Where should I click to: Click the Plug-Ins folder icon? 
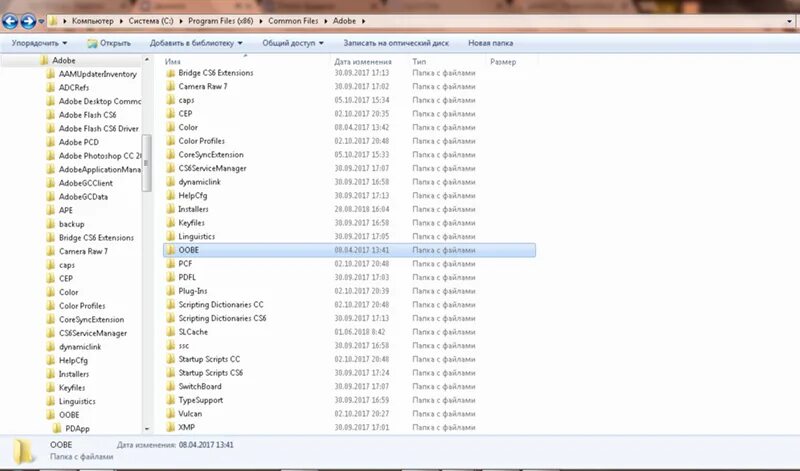pyautogui.click(x=171, y=291)
